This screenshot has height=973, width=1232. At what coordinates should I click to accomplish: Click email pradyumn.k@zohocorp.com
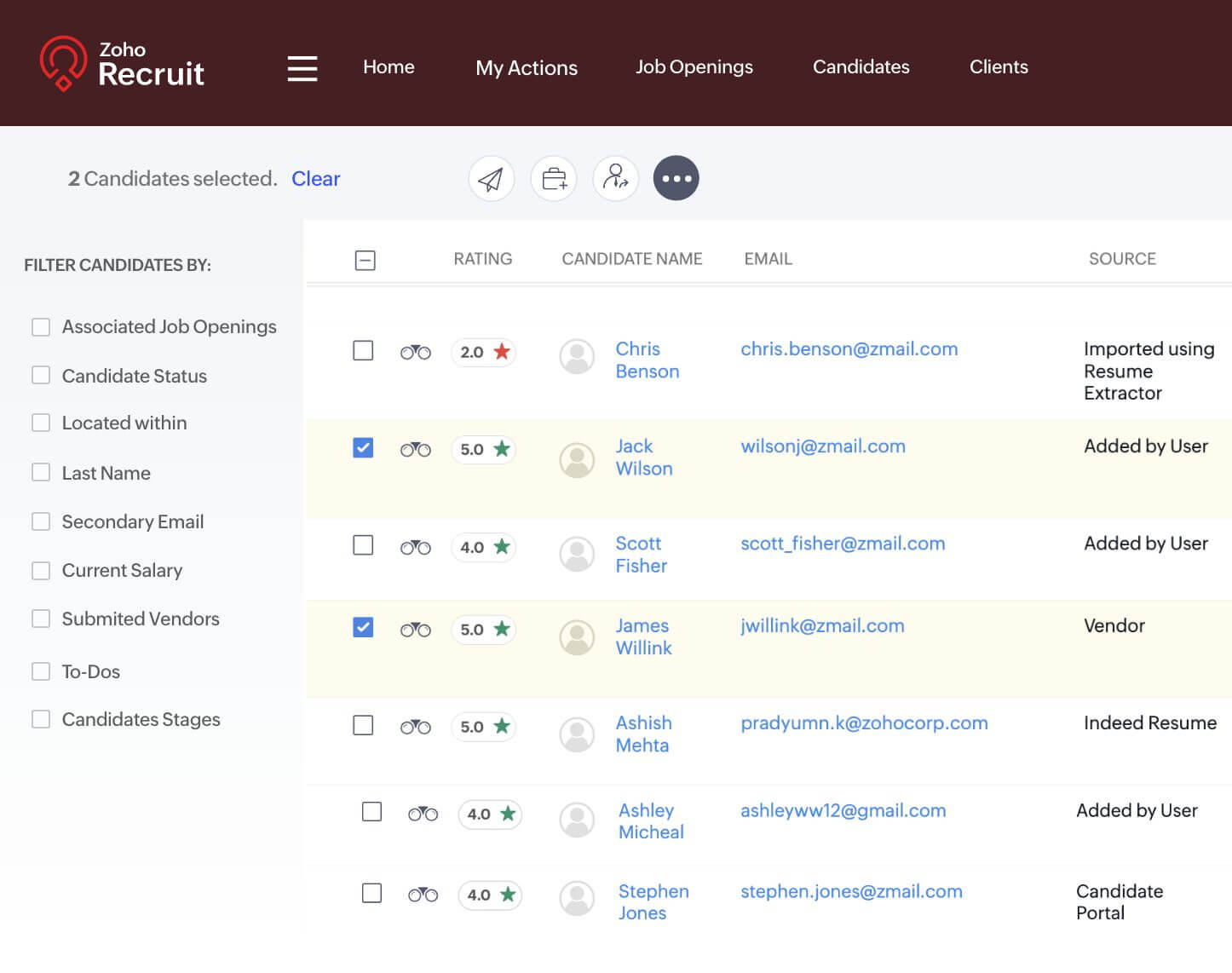point(864,723)
